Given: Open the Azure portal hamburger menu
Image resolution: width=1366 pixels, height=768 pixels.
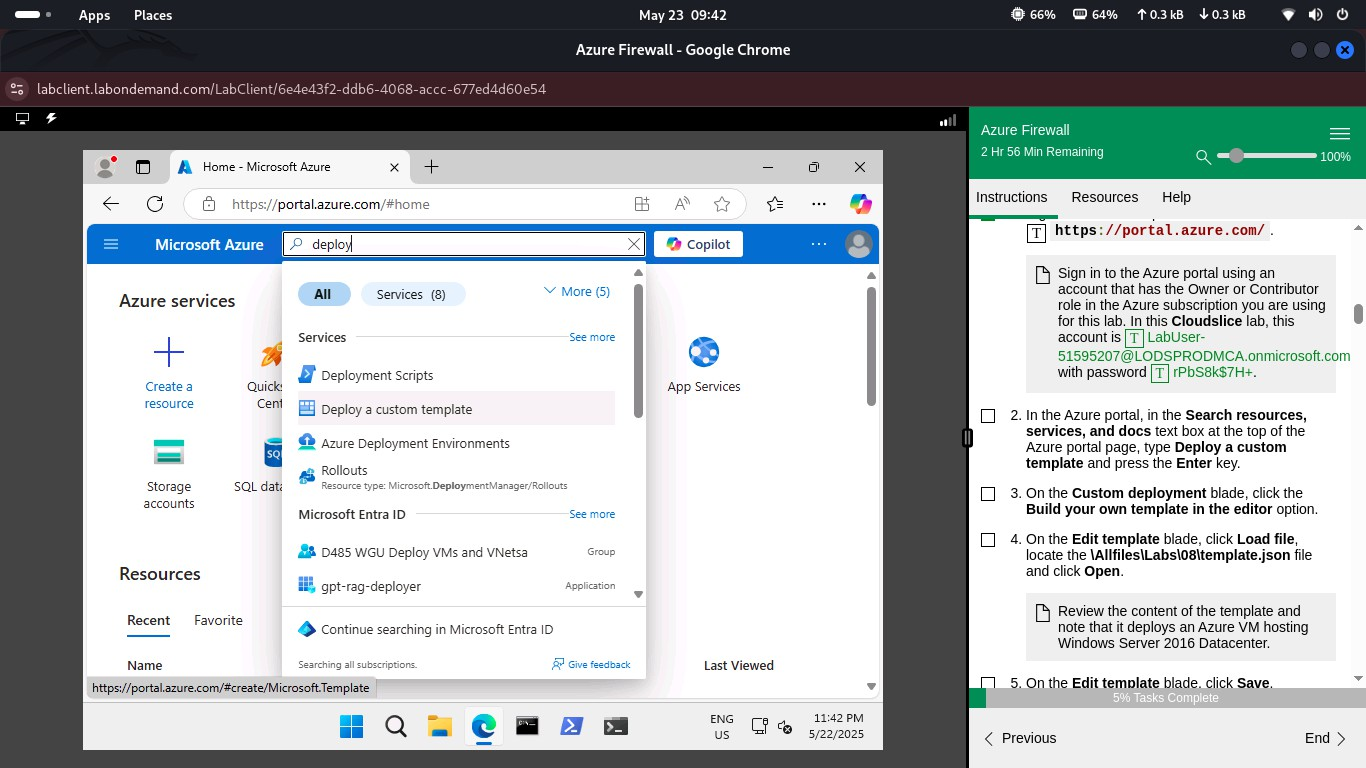Looking at the screenshot, I should point(111,244).
